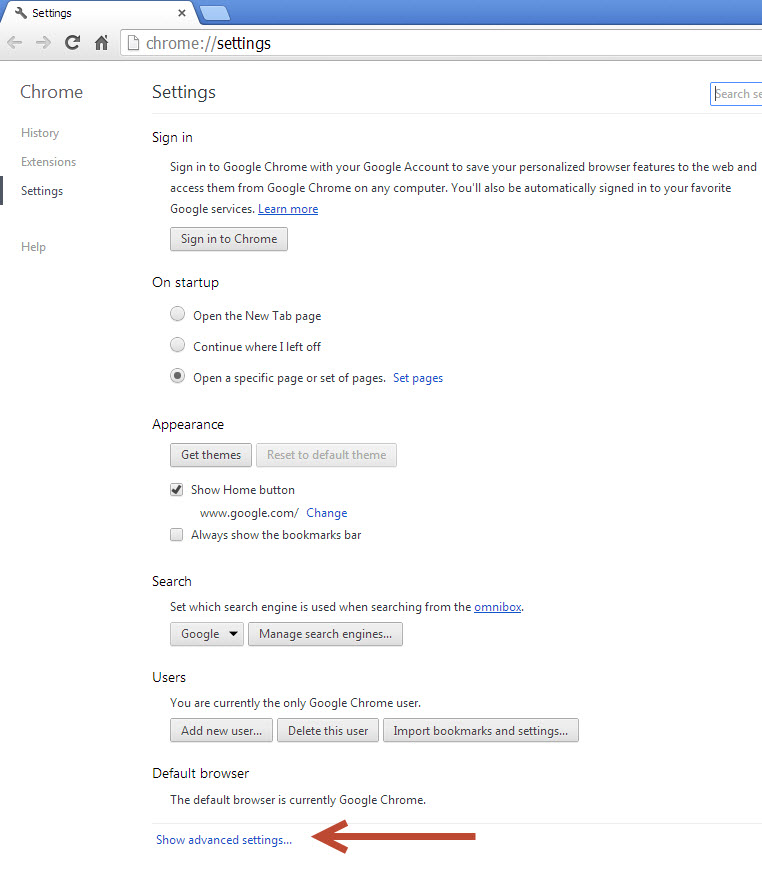Click Delete this user button
762x895 pixels.
328,731
